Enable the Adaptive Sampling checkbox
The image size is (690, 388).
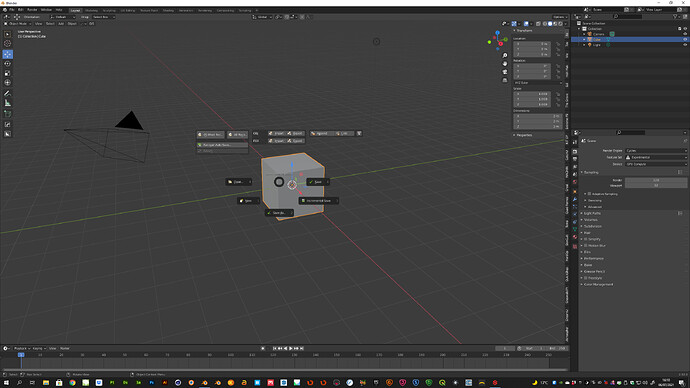click(589, 194)
